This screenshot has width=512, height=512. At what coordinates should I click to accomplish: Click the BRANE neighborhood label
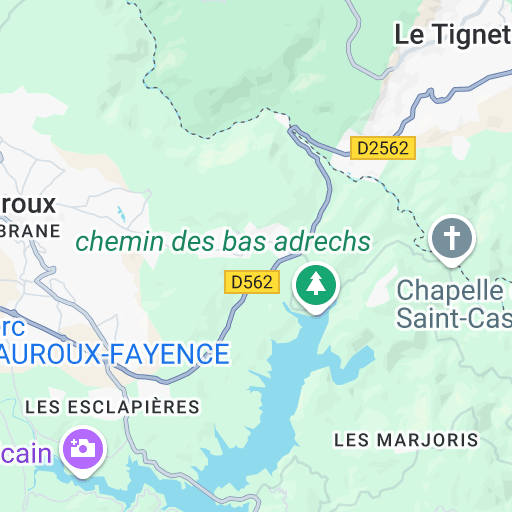coord(30,231)
